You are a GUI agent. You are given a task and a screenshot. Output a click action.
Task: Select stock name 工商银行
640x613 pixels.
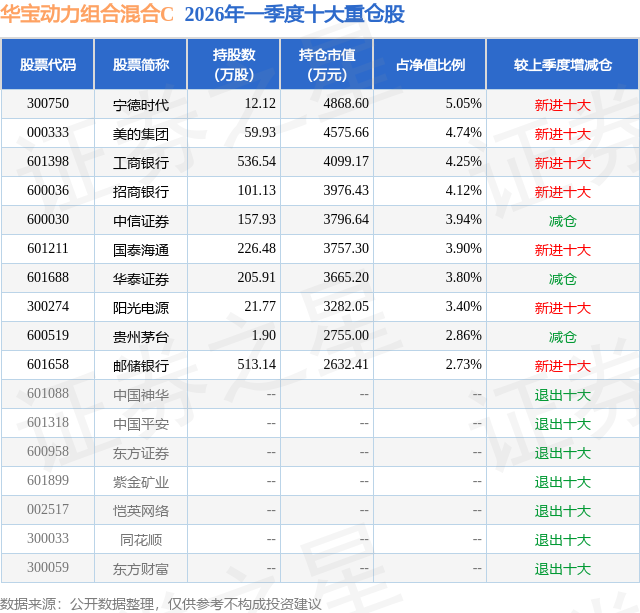[x=141, y=163]
